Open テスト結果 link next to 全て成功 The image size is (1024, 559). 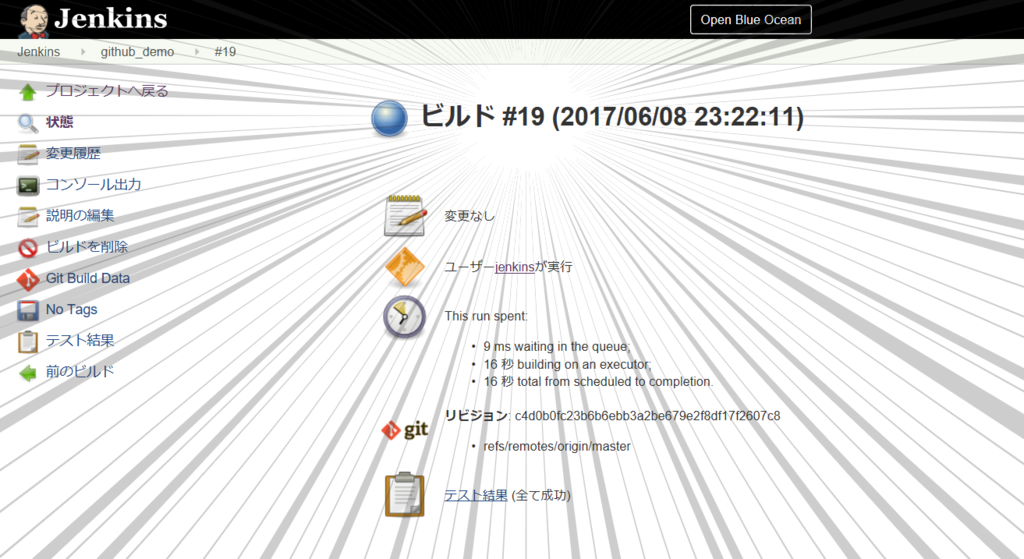[x=476, y=495]
